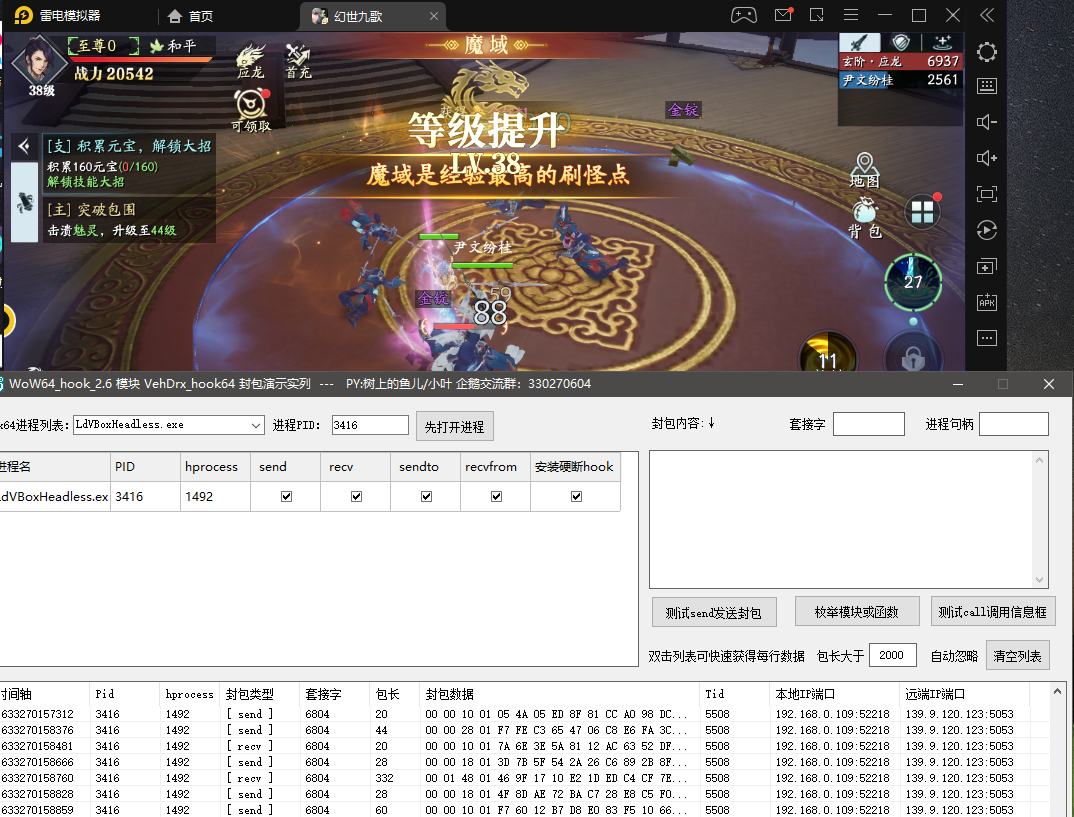
Task: Toggle the 安装硬断hook checkbox
Action: [x=575, y=497]
